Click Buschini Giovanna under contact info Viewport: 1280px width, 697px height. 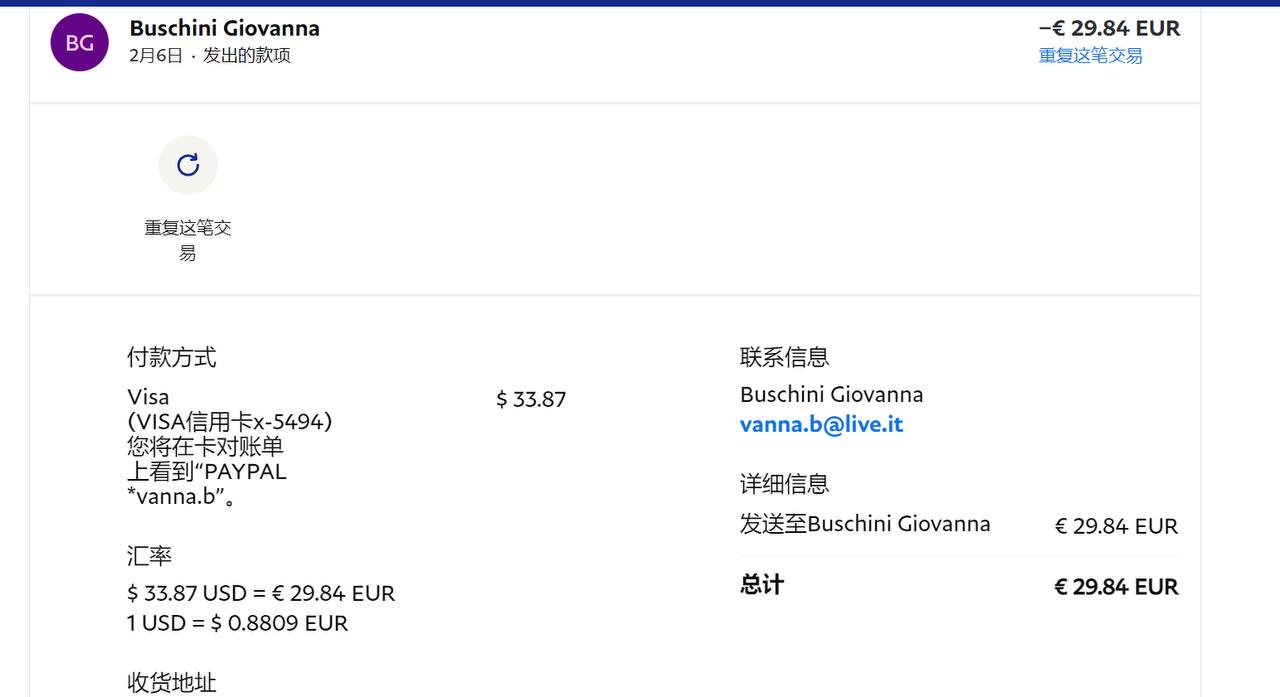pyautogui.click(x=831, y=395)
